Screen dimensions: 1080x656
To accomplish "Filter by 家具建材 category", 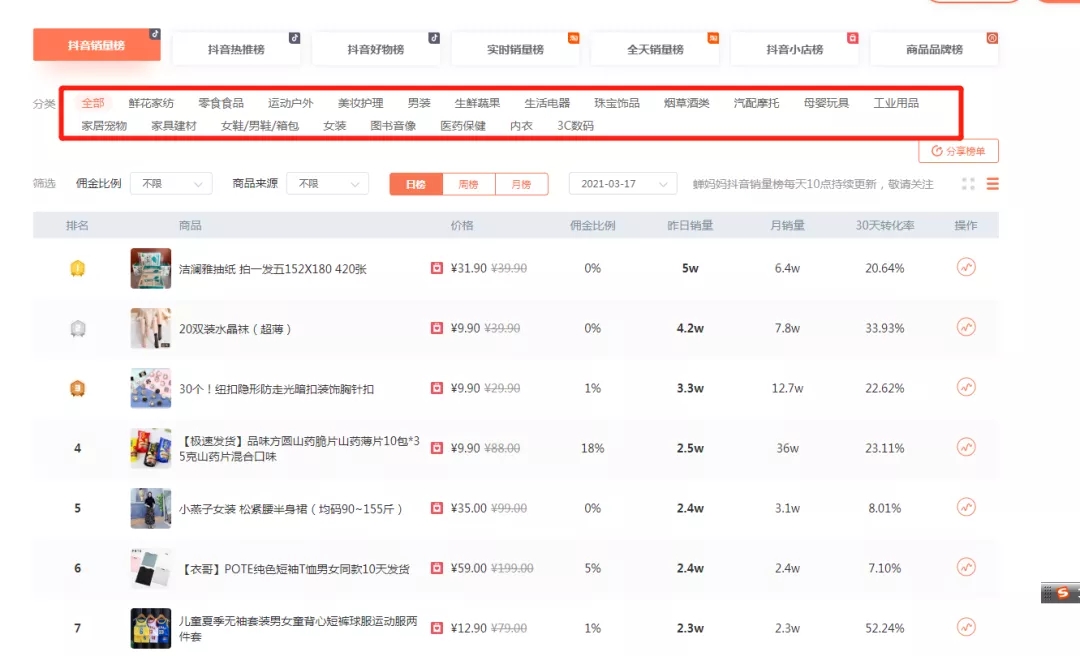I will tap(174, 125).
